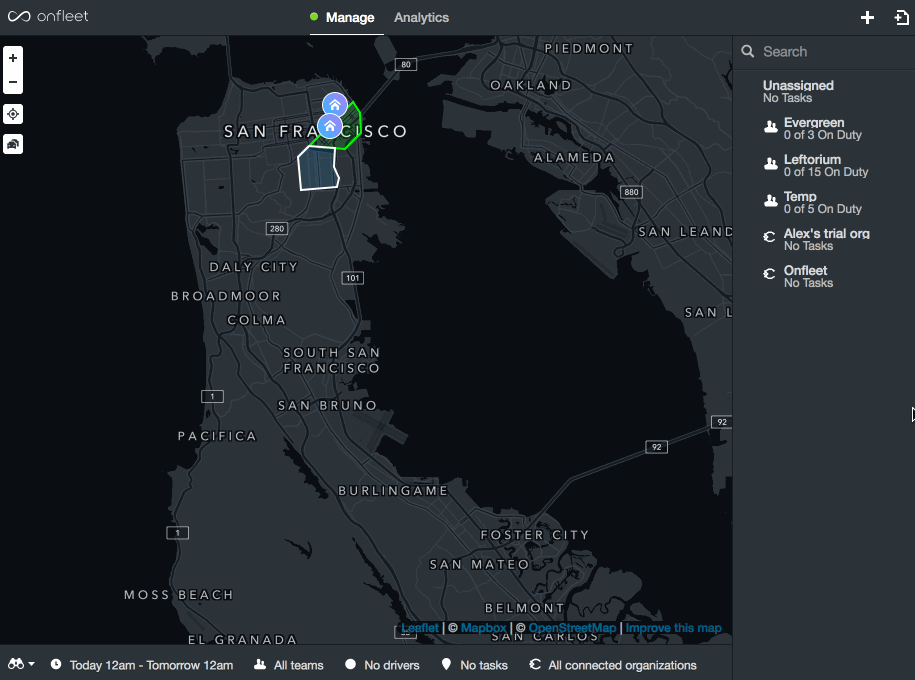Viewport: 915px width, 680px height.
Task: Click Improve this map link
Action: point(673,628)
